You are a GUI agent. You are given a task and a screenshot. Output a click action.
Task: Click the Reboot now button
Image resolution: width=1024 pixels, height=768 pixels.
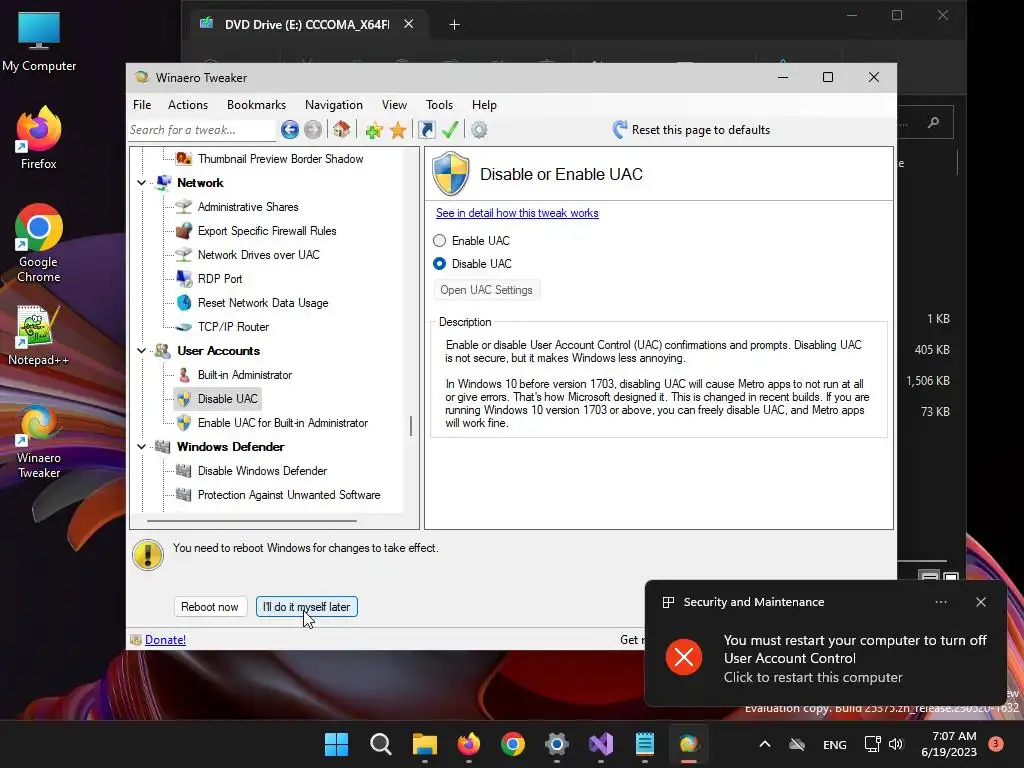pos(210,607)
